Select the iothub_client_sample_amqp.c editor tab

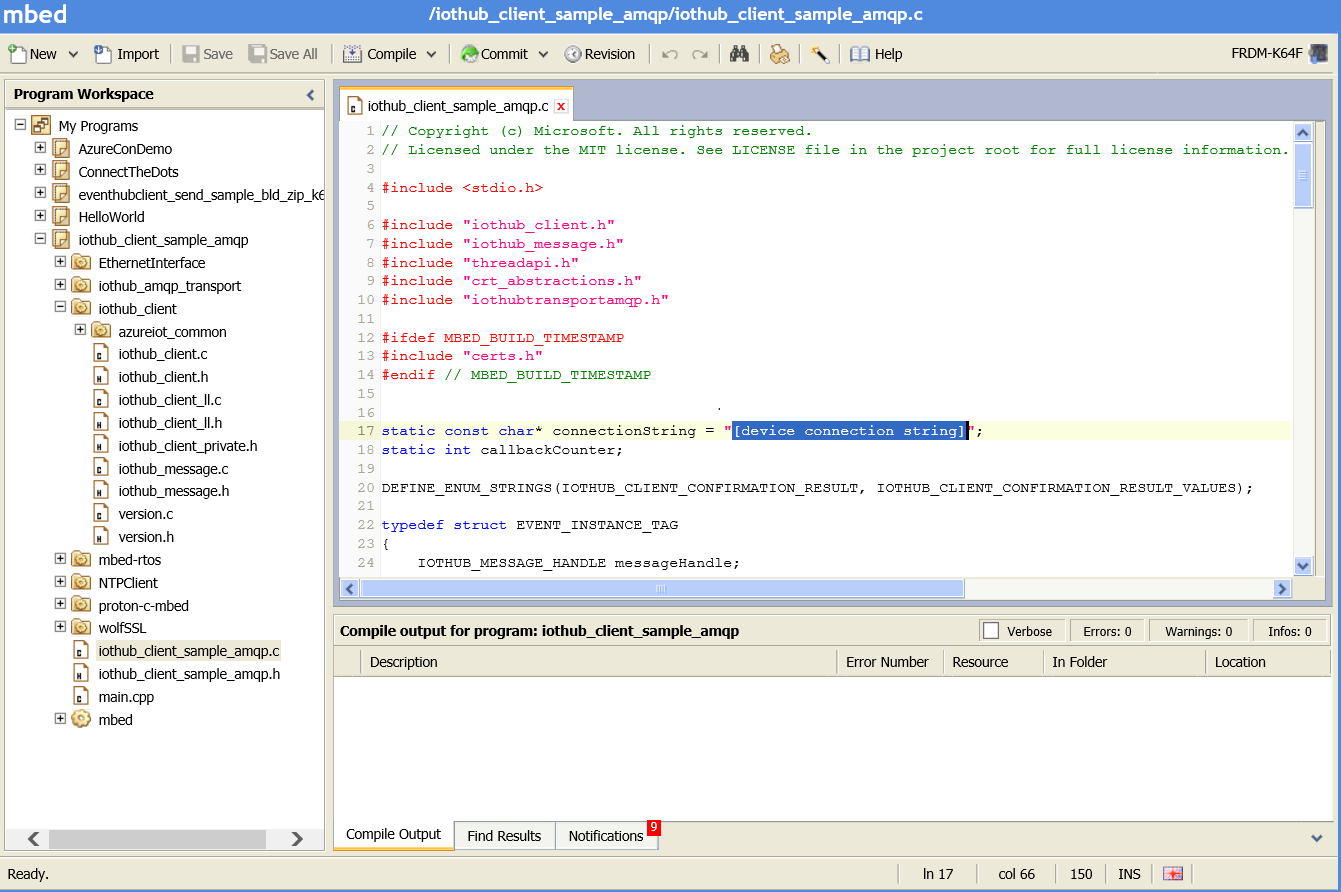(457, 105)
